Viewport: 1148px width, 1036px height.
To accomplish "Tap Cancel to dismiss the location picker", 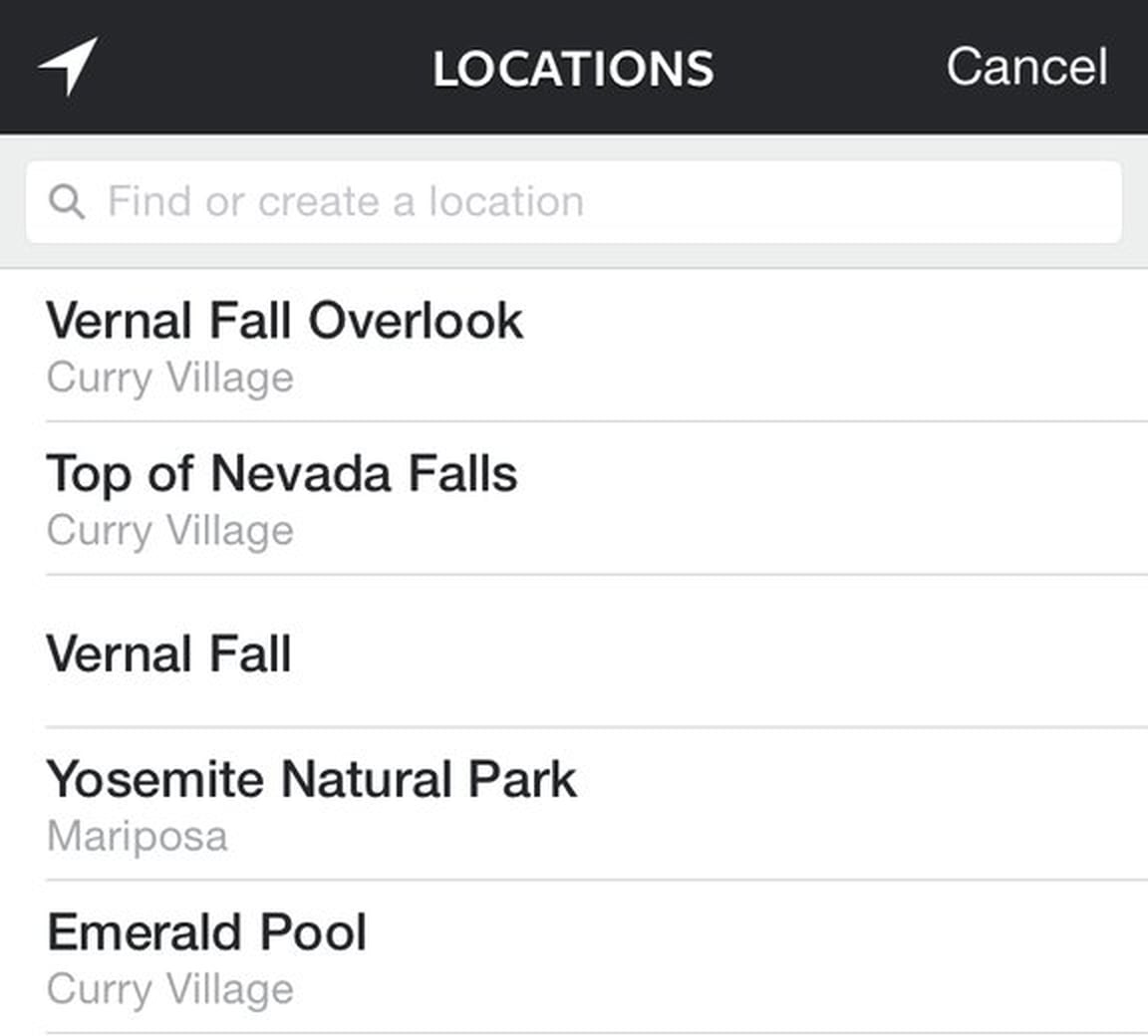I will tap(1028, 68).
